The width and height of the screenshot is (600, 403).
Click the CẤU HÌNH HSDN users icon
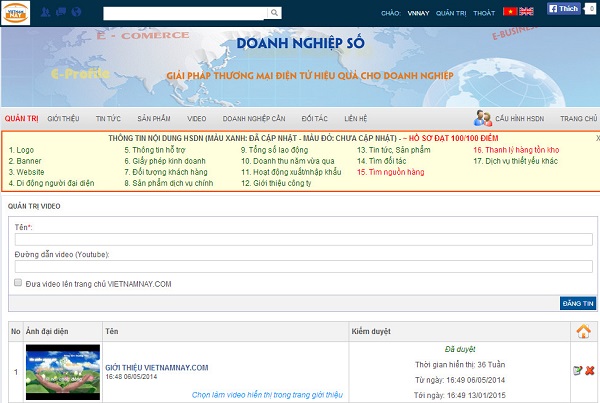click(483, 118)
